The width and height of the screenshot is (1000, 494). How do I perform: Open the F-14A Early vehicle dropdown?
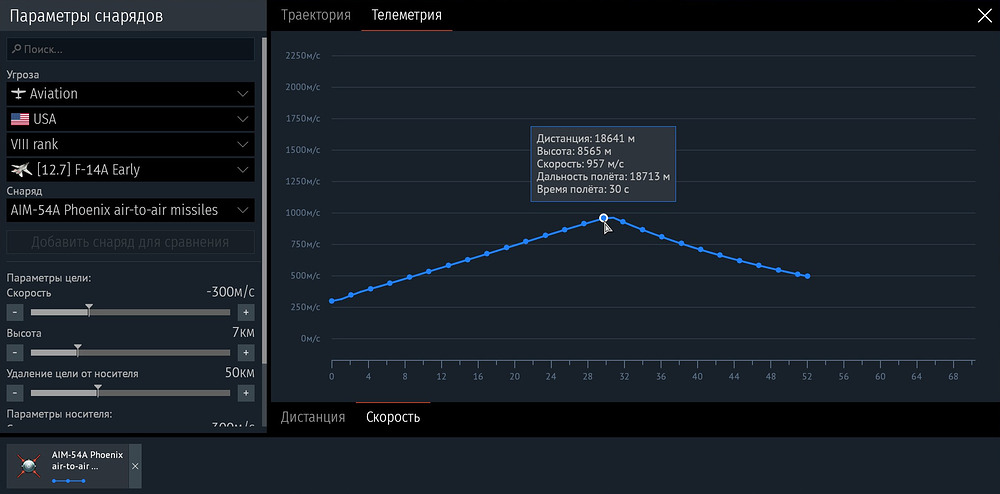[130, 170]
